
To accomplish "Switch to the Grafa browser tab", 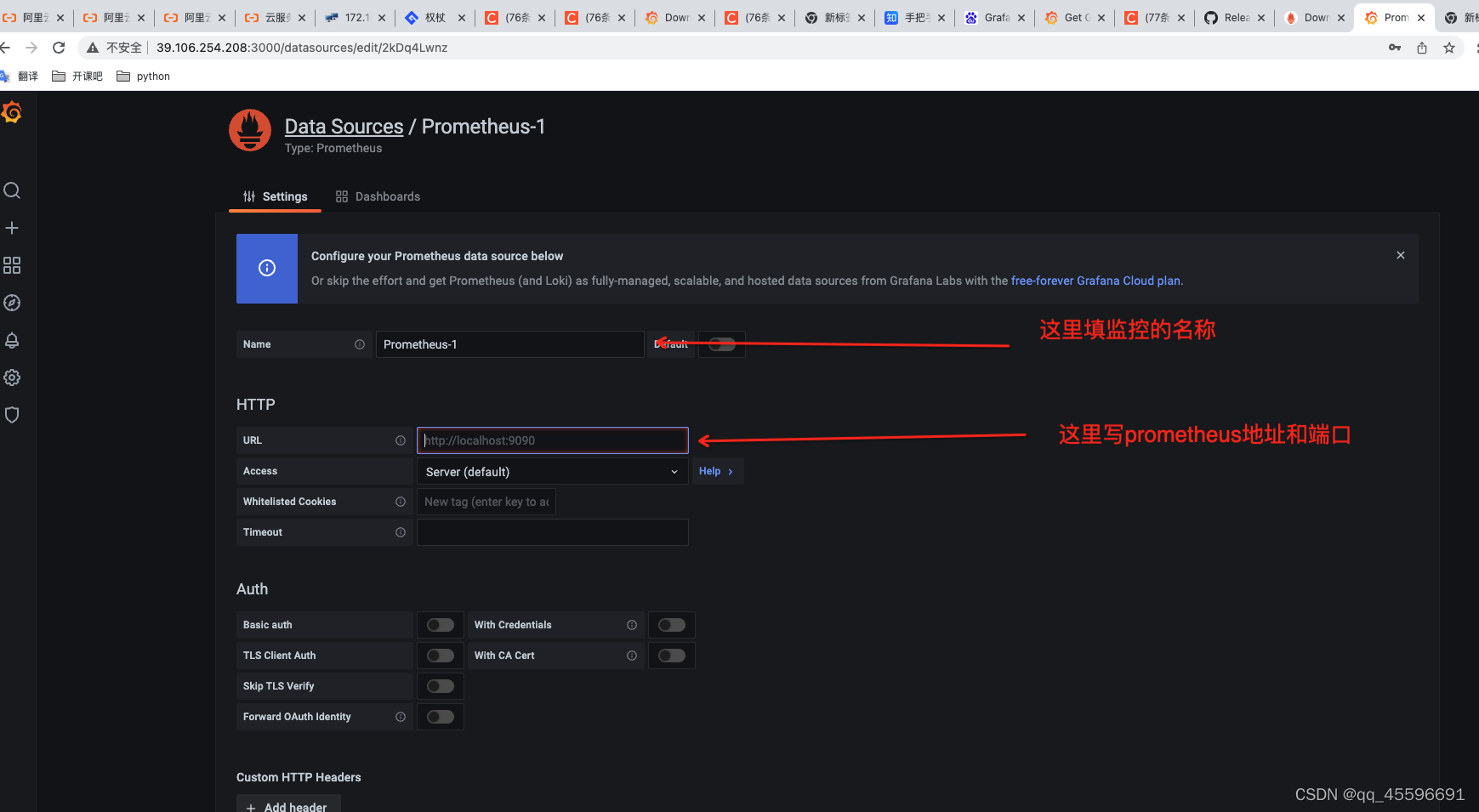I will [x=996, y=17].
